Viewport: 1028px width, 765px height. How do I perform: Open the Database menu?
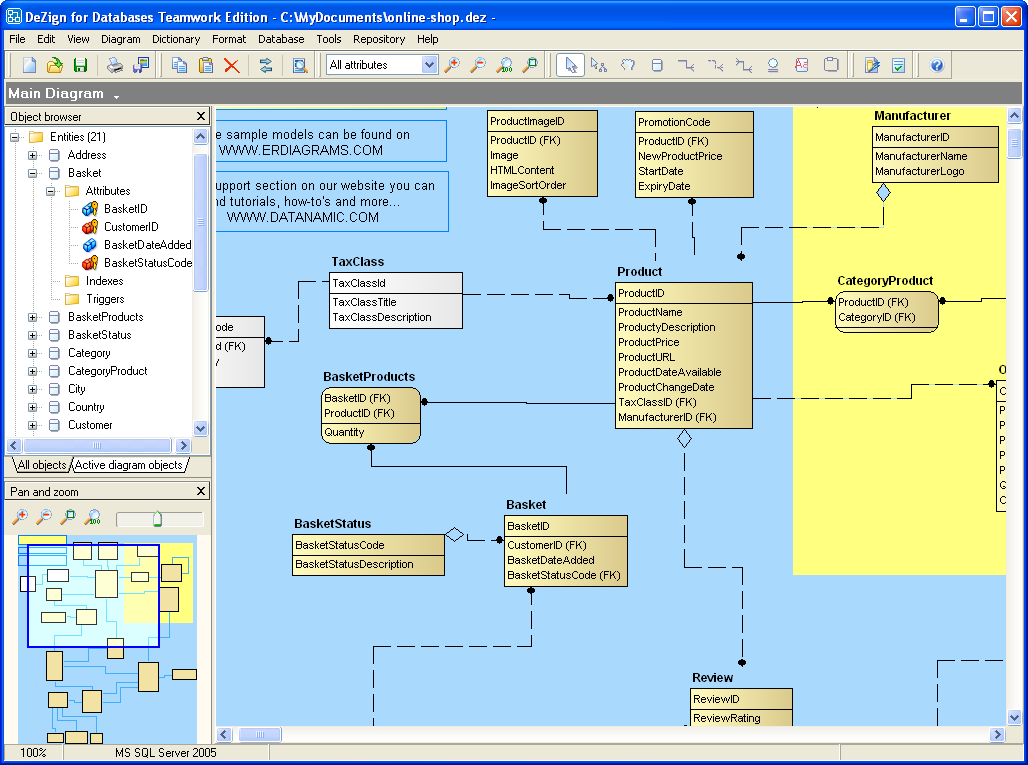(280, 39)
